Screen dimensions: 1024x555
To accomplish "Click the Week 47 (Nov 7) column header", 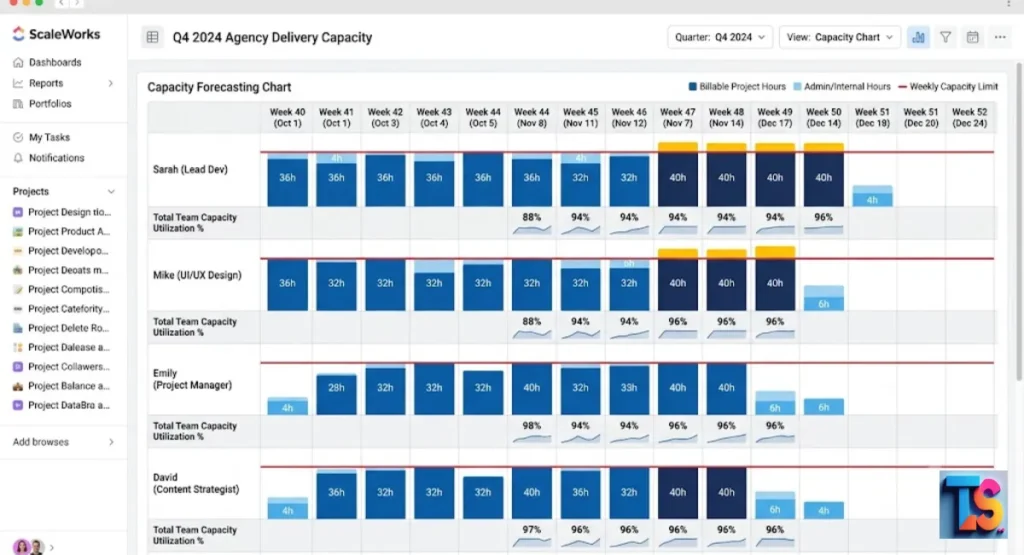I will tap(677, 118).
